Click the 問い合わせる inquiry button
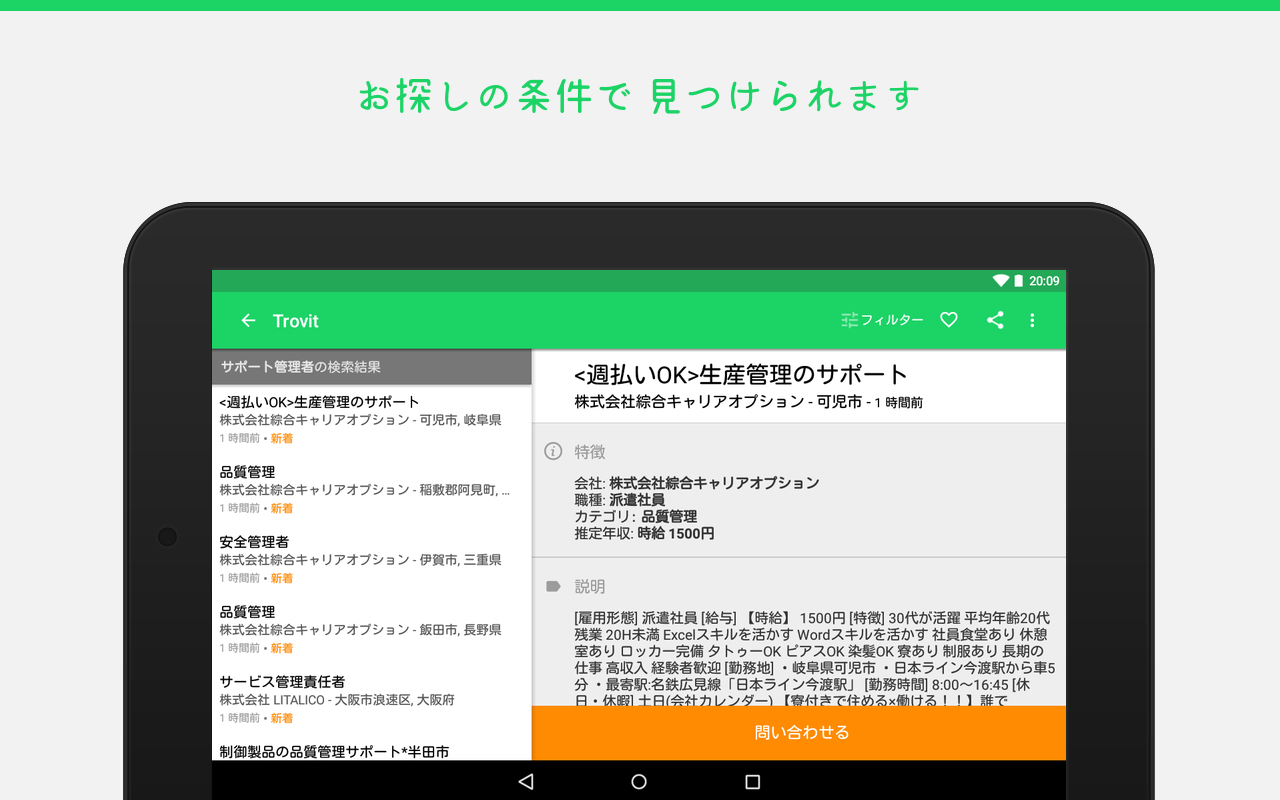The width and height of the screenshot is (1280, 800). [799, 733]
